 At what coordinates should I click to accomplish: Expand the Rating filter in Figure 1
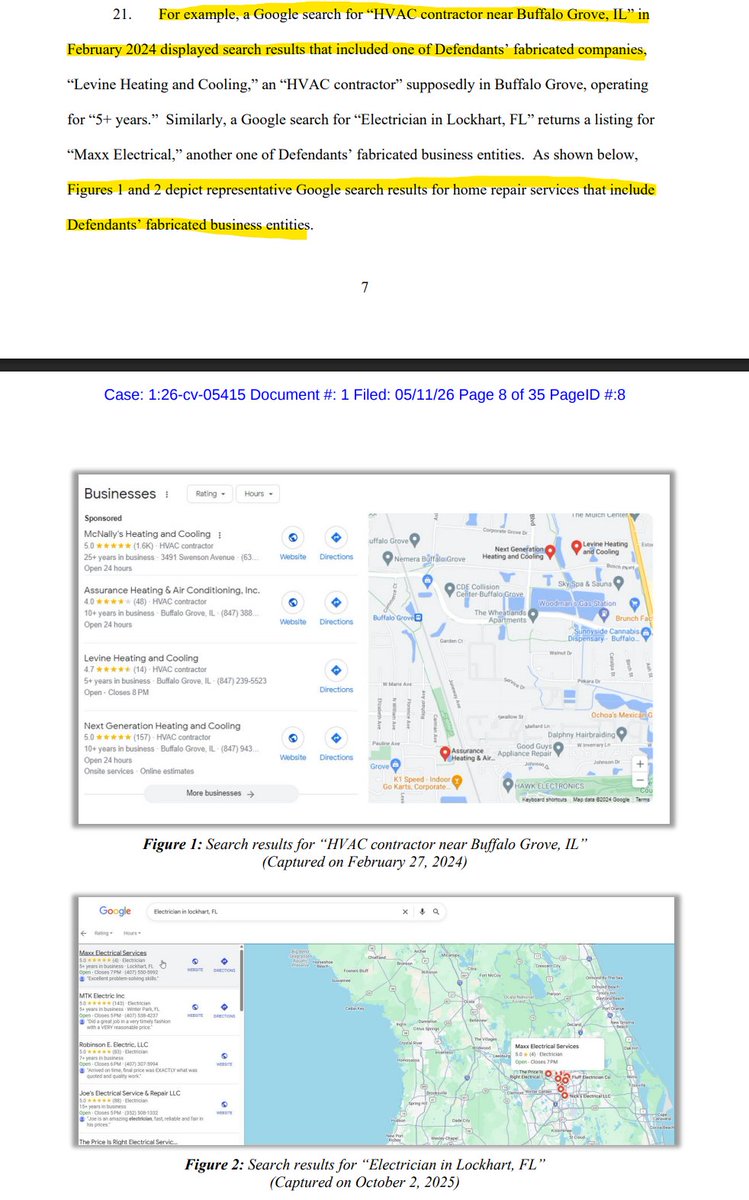click(211, 494)
